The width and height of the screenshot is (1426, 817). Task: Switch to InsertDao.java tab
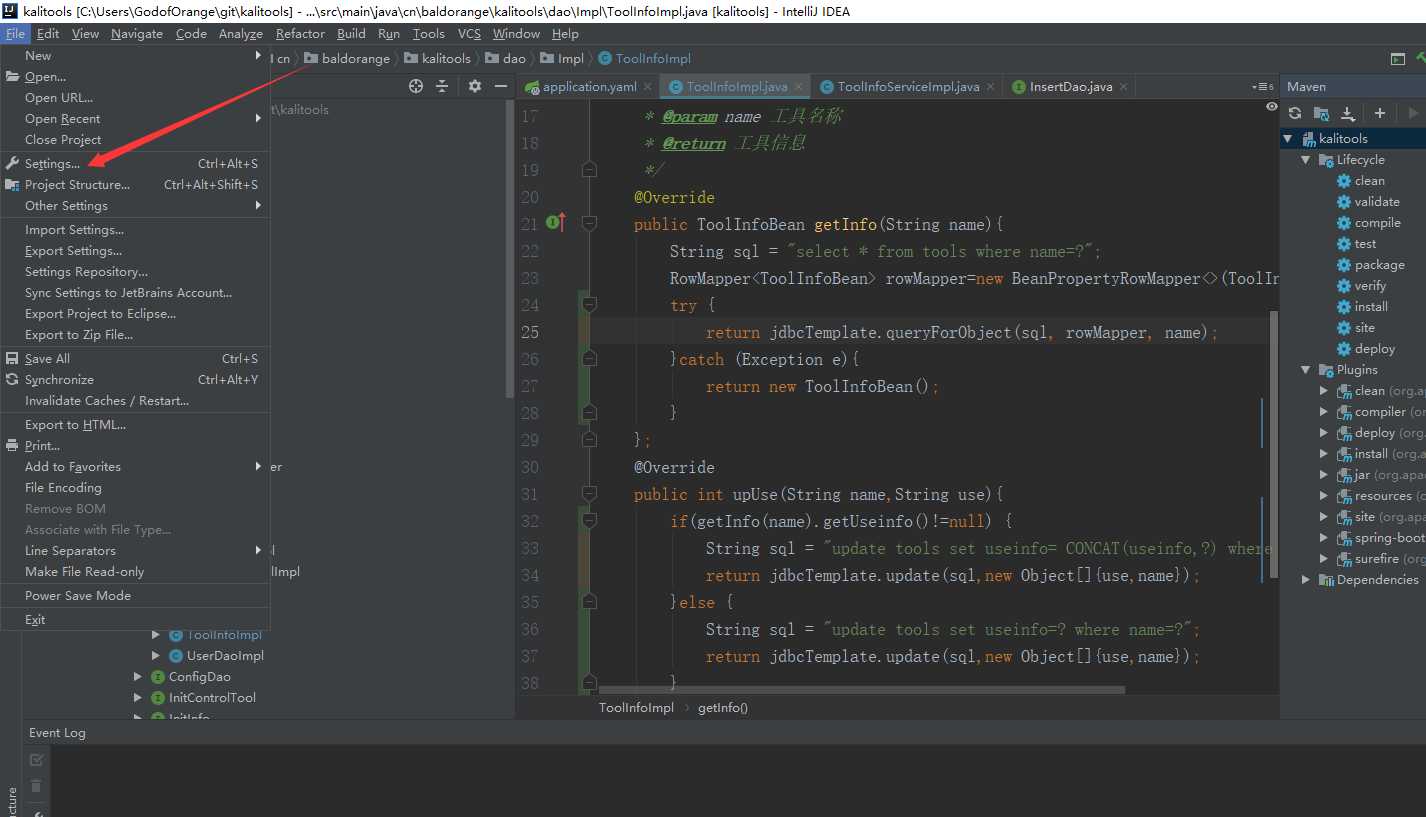pos(1071,87)
